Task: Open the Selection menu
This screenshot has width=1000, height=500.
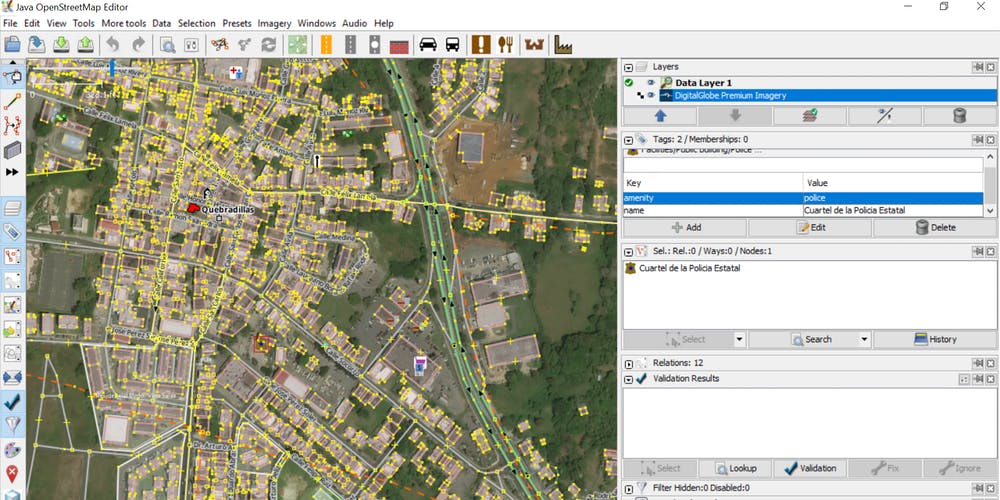Action: click(x=196, y=23)
